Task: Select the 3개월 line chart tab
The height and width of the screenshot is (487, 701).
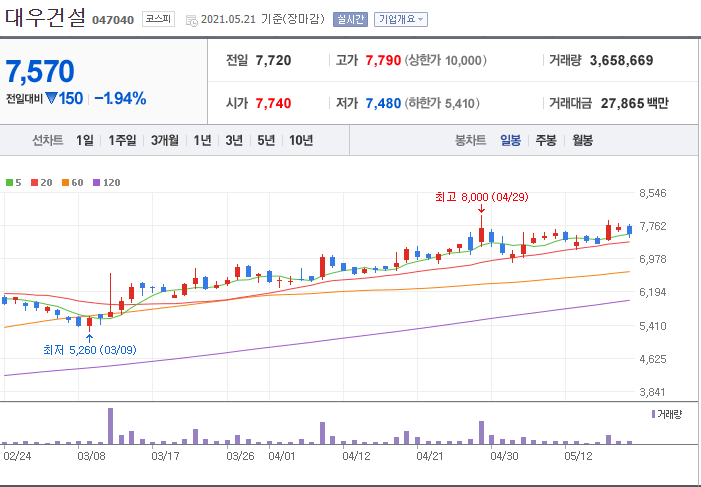Action: tap(165, 140)
